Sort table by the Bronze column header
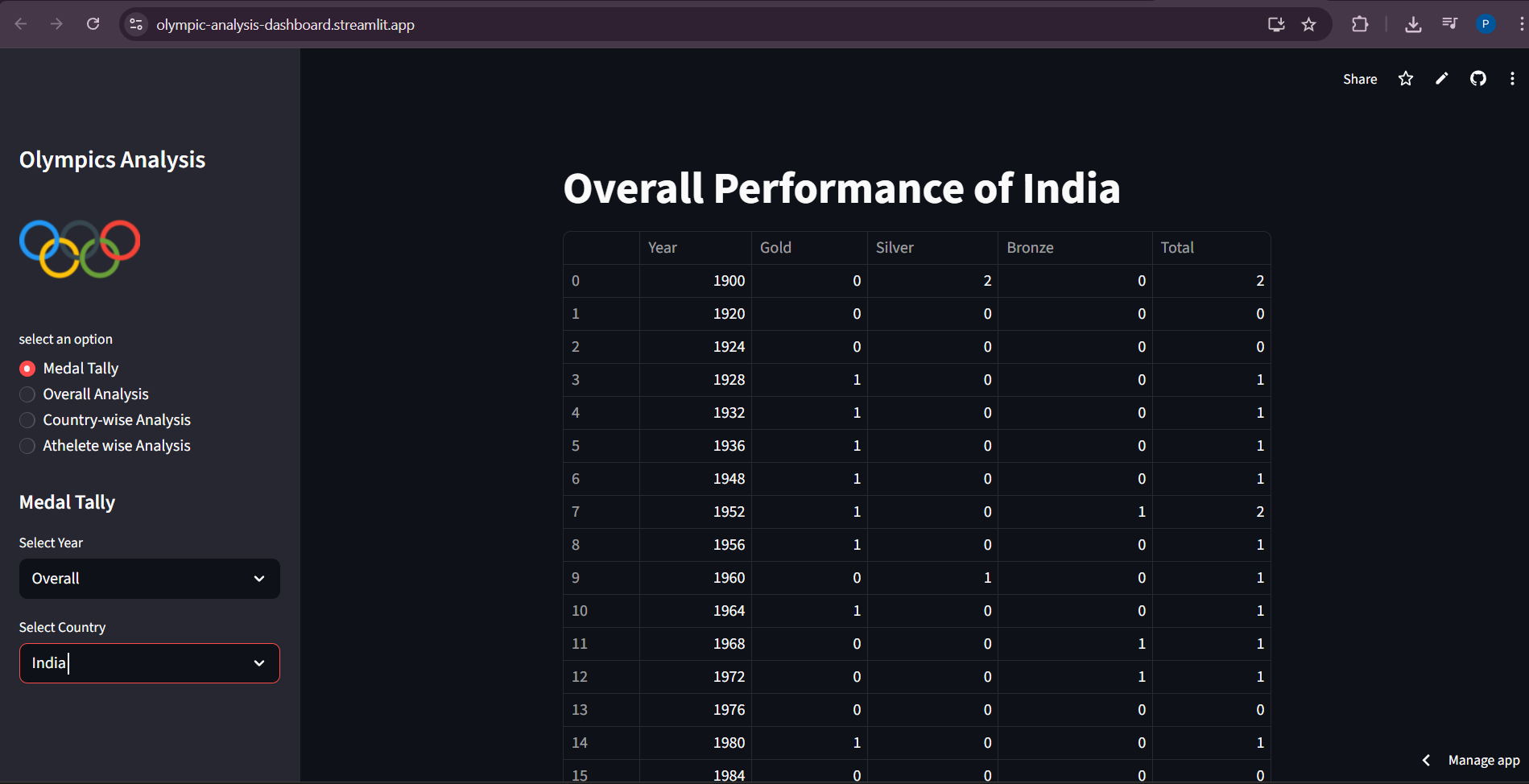1529x784 pixels. pos(1075,248)
